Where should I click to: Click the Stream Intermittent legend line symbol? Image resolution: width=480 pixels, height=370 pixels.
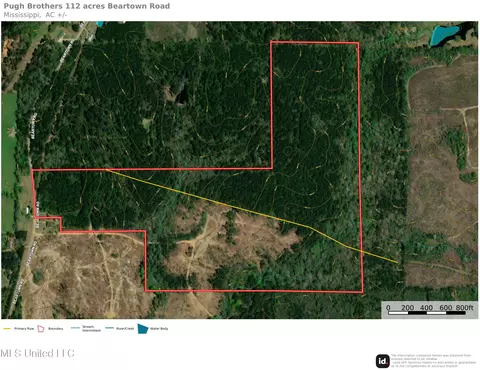pyautogui.click(x=75, y=328)
